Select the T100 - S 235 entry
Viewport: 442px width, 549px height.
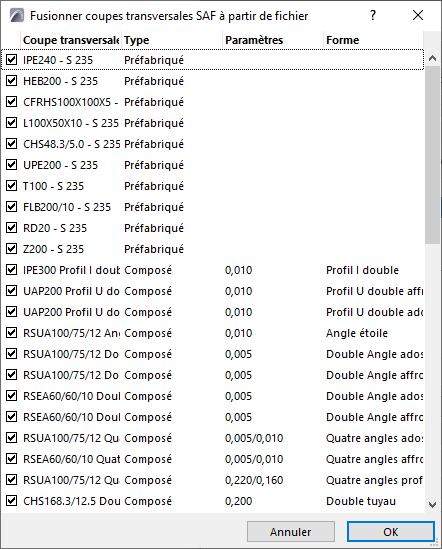click(53, 186)
